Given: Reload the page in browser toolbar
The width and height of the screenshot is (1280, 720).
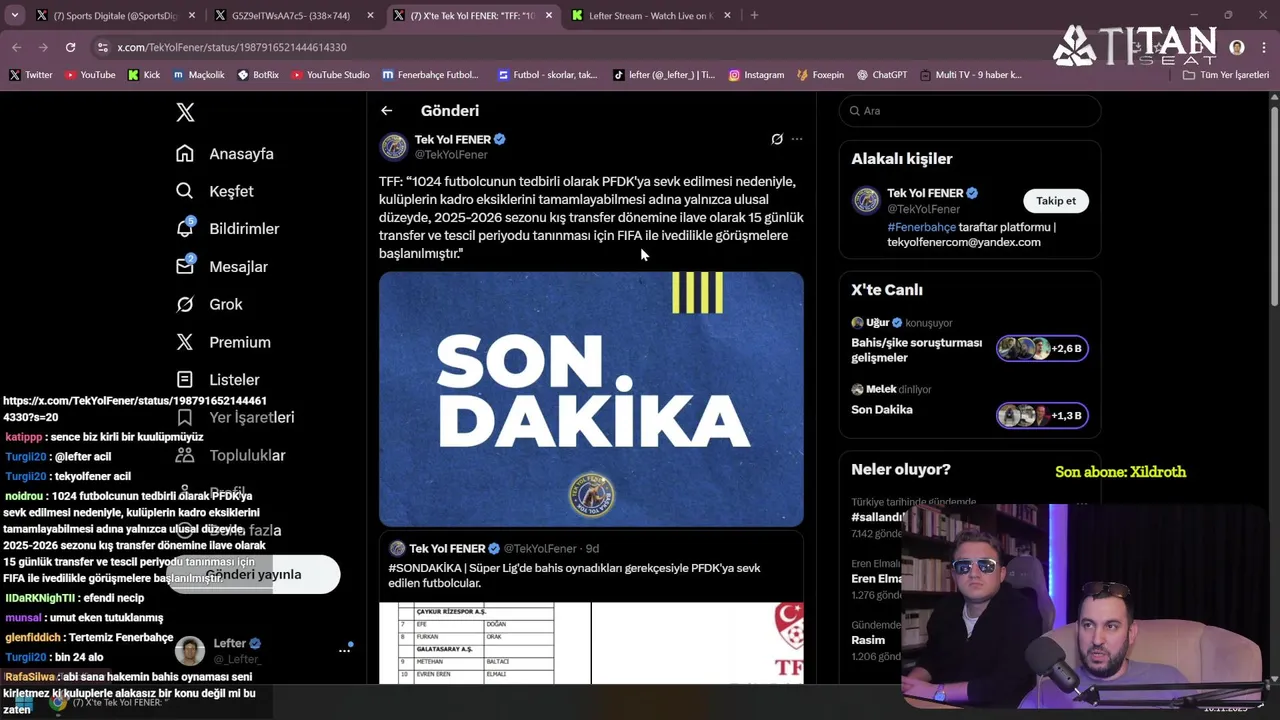Looking at the screenshot, I should [x=70, y=47].
